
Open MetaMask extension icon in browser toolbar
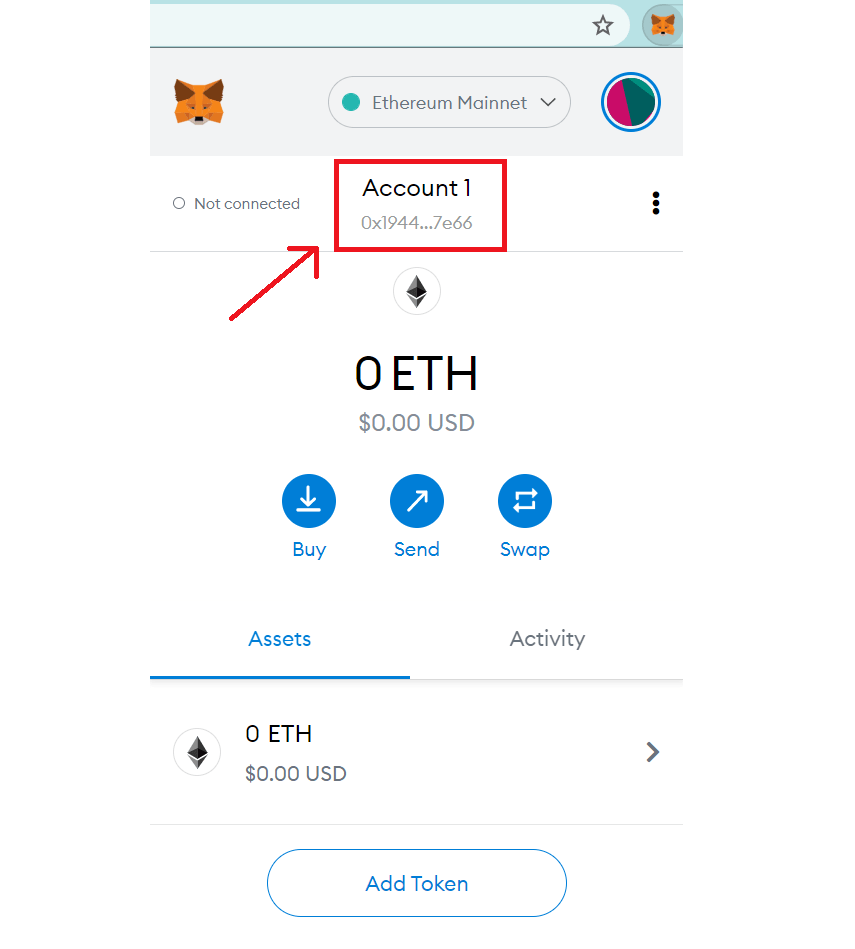coord(662,24)
